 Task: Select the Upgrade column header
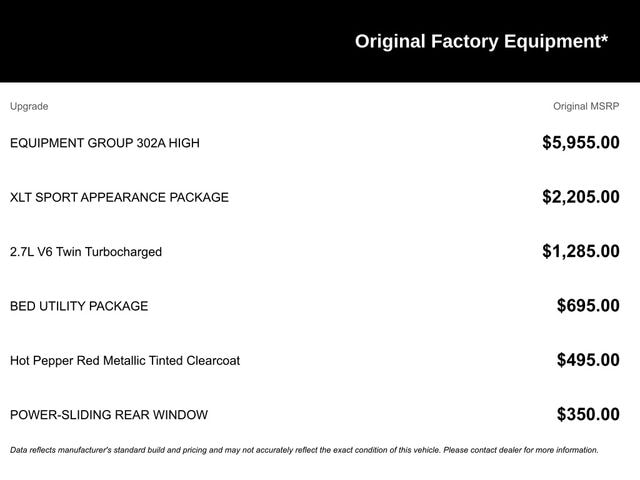click(x=29, y=107)
